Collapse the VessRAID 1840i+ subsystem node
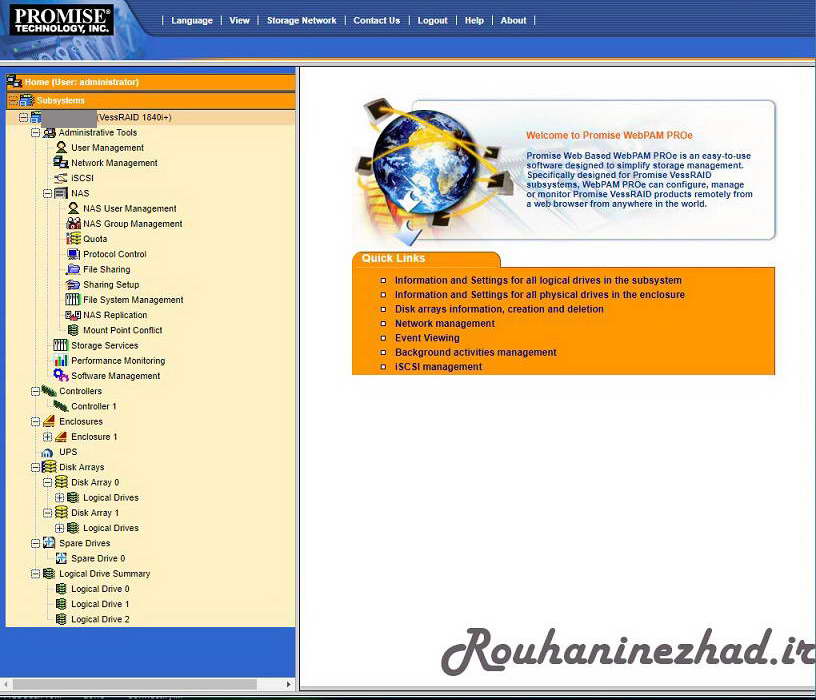816x700 pixels. pos(23,118)
